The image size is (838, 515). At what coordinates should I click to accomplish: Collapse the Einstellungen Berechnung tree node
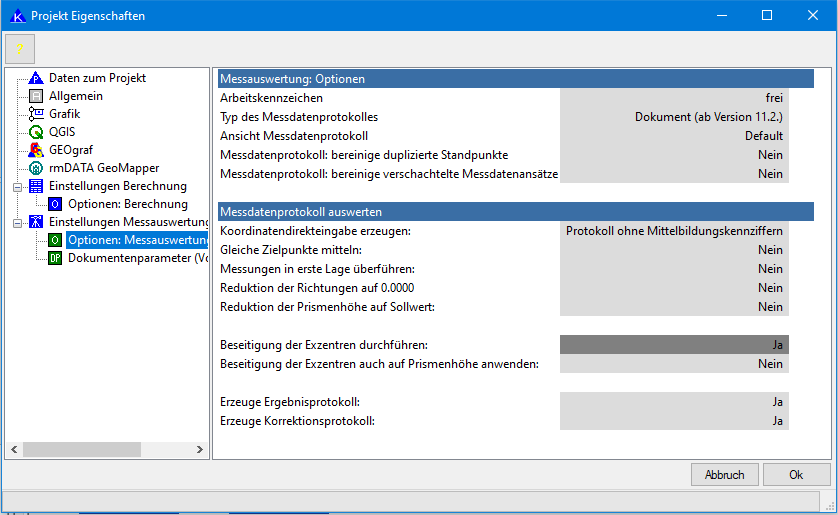(16, 186)
